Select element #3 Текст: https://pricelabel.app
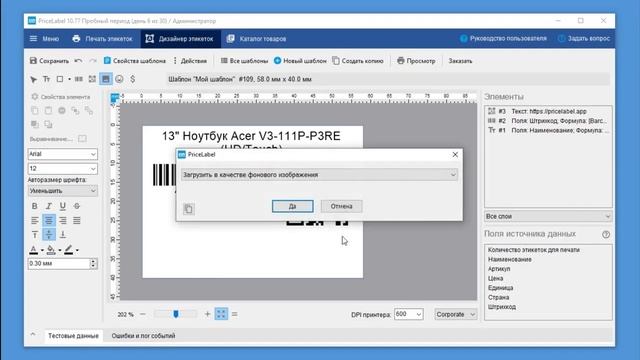This screenshot has width=640, height=360. tap(548, 111)
